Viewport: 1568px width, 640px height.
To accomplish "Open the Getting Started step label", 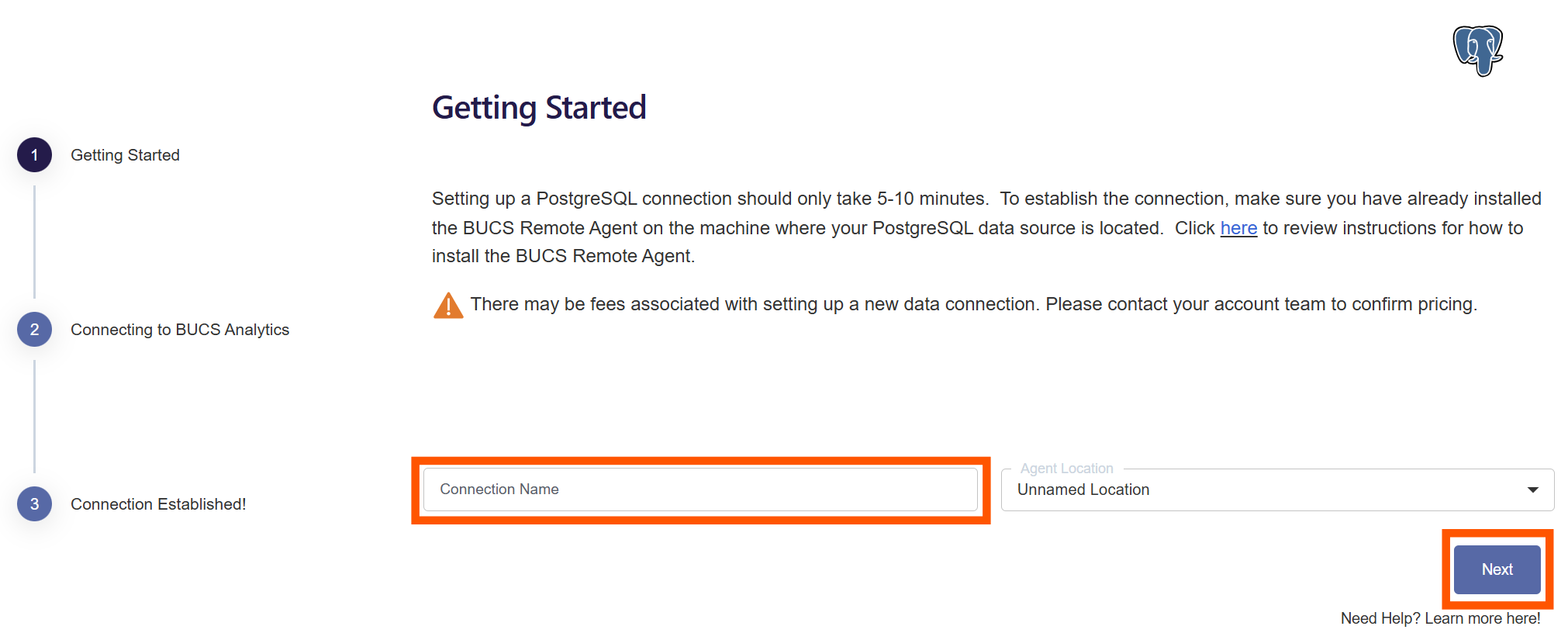I will [125, 155].
